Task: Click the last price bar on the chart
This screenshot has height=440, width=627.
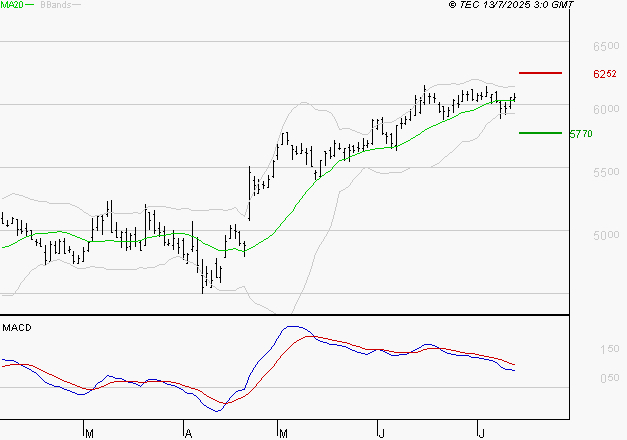Action: [x=515, y=97]
